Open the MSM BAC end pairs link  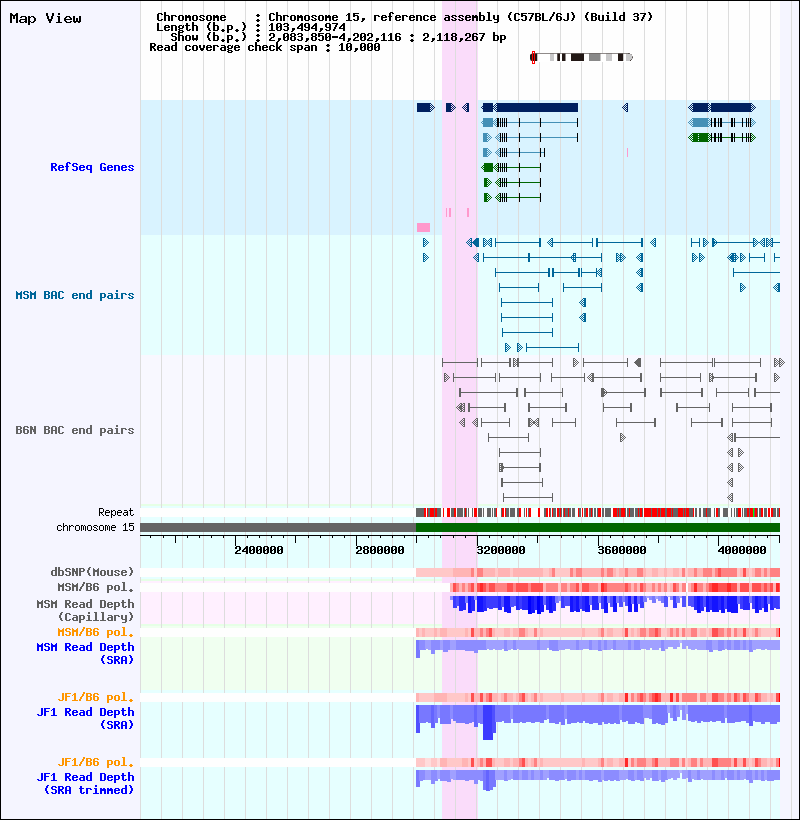(75, 295)
